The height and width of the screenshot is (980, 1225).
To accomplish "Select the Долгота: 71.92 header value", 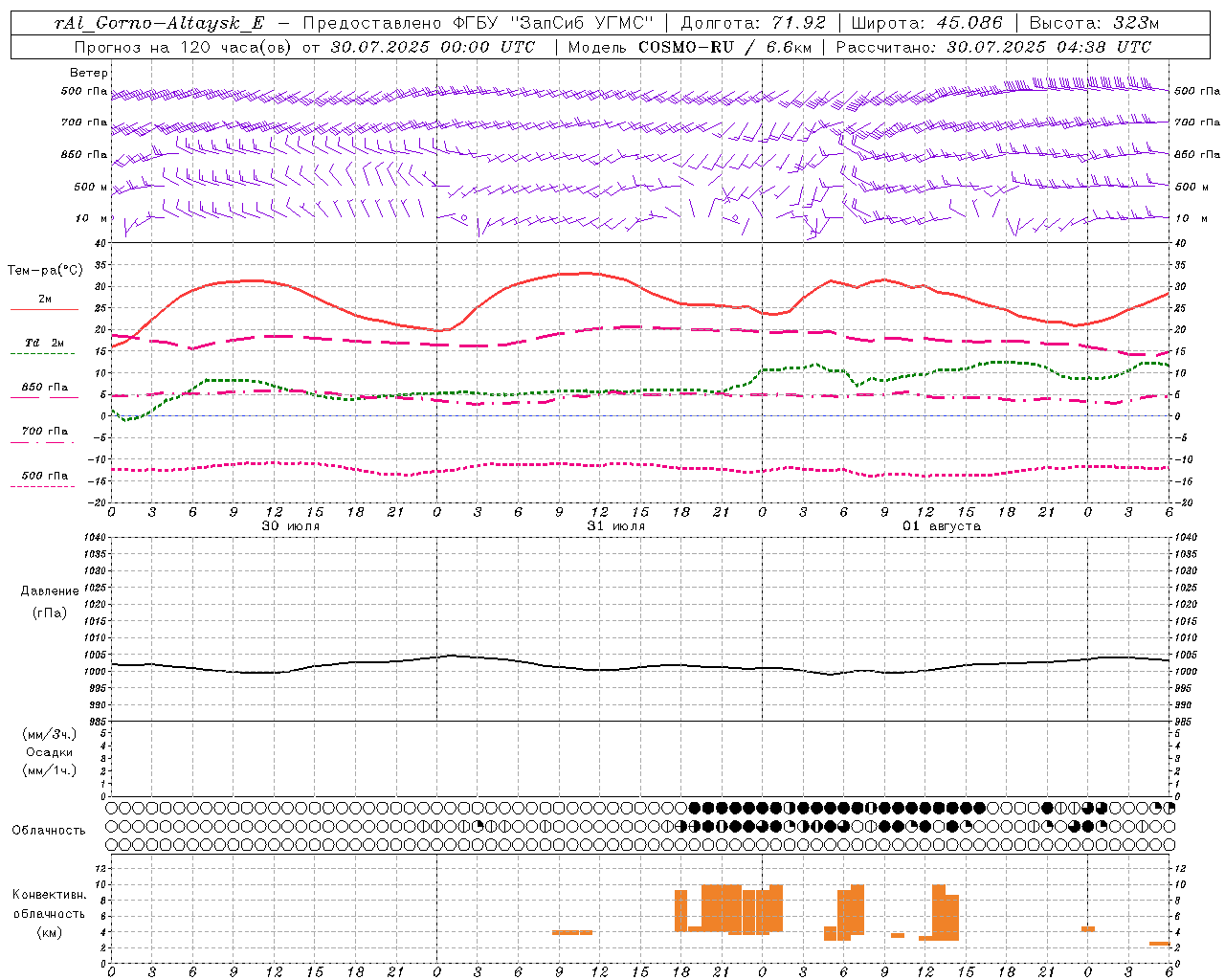I will pyautogui.click(x=753, y=23).
